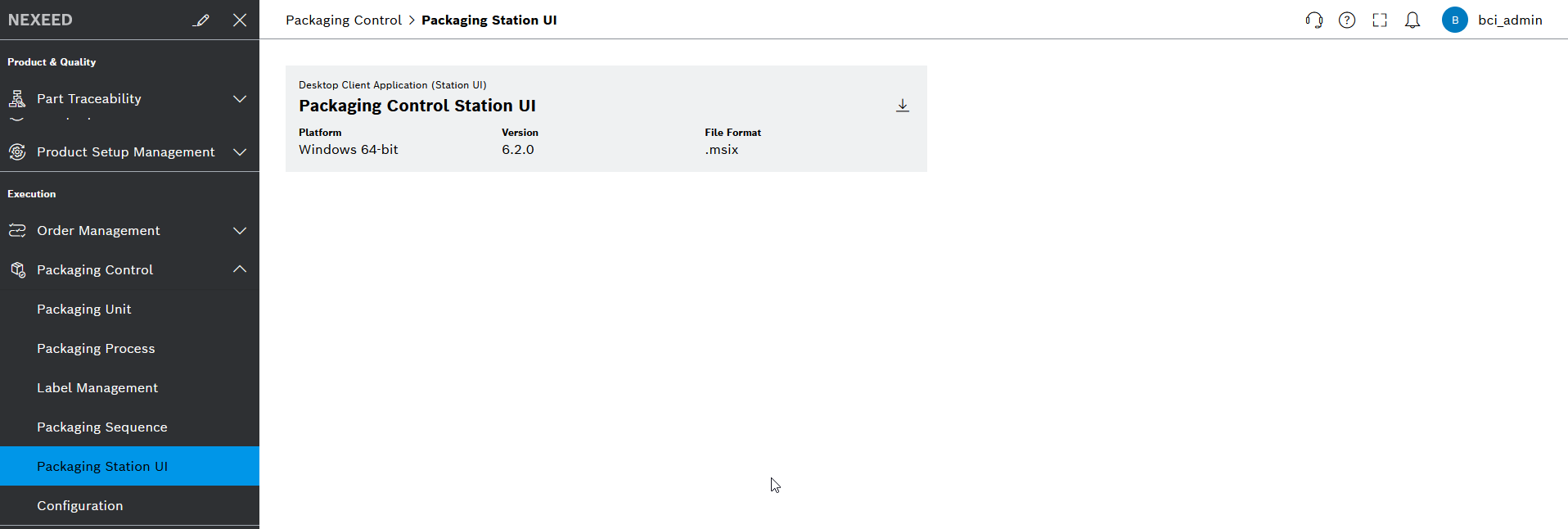Select the Configuration menu entry

[80, 505]
